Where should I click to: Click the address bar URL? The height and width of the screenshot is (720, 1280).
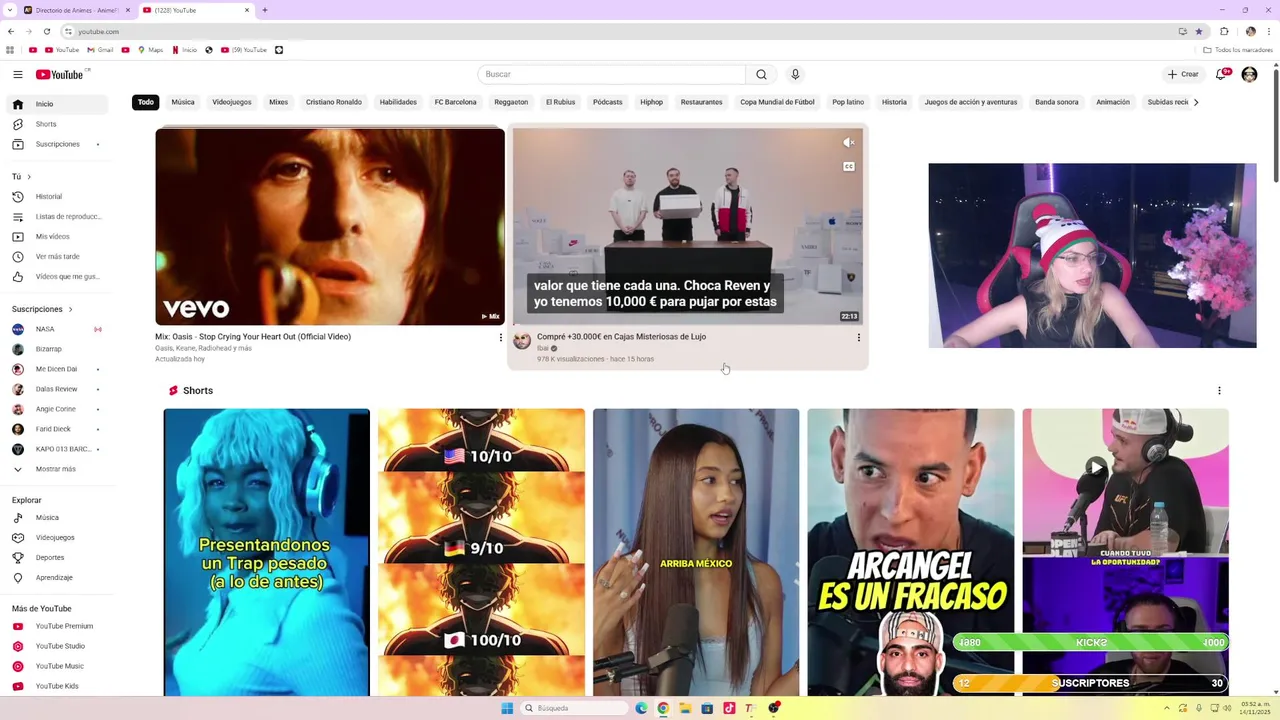(99, 31)
